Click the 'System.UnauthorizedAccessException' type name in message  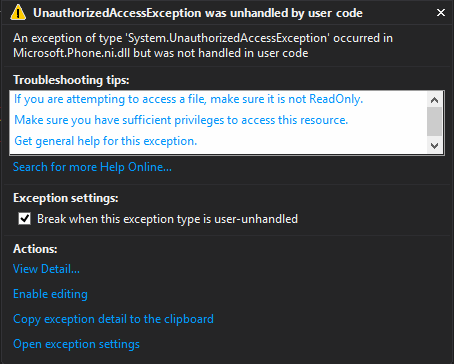pos(228,38)
